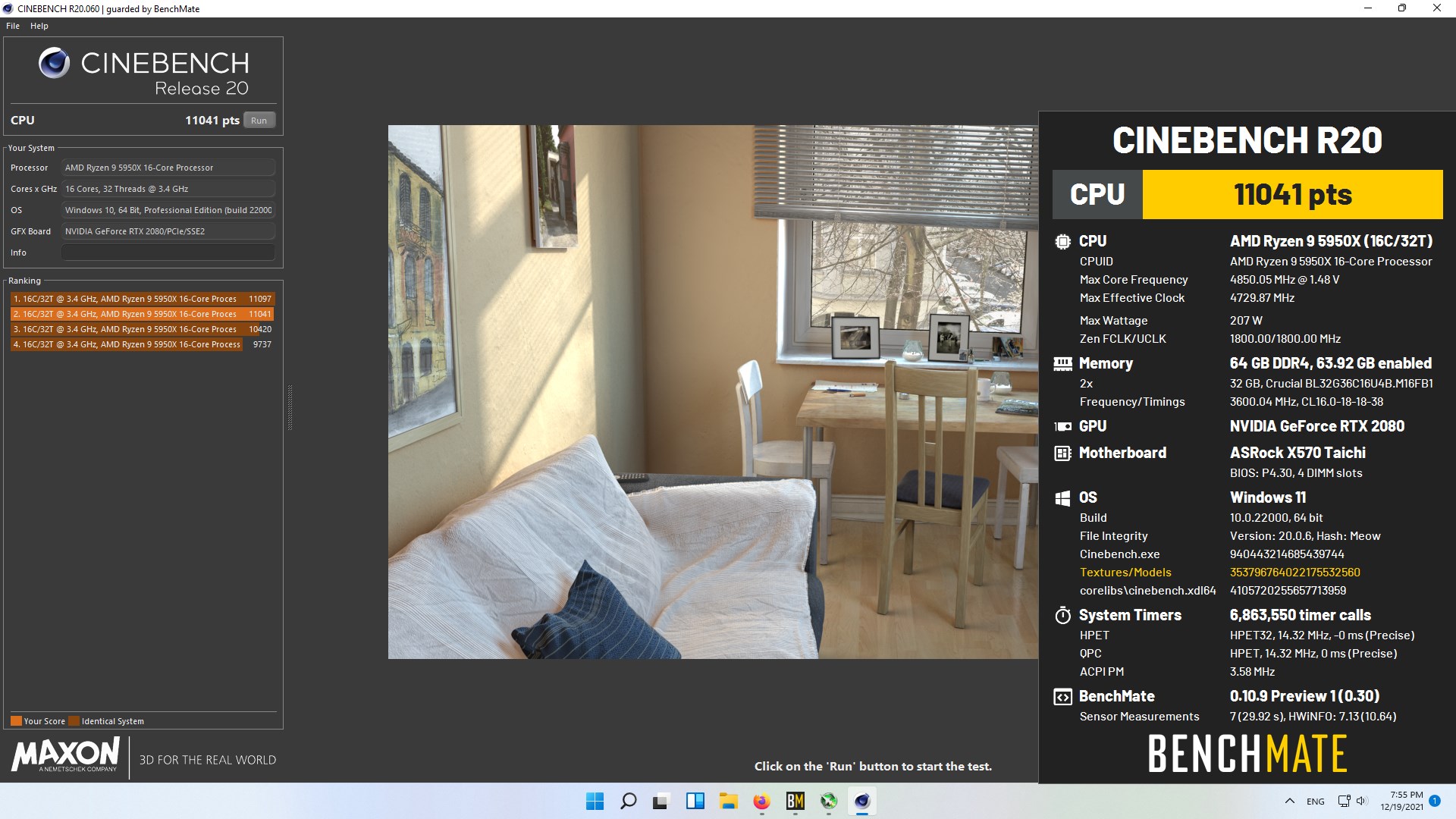
Task: Click the Run button for CPU test
Action: click(x=259, y=121)
